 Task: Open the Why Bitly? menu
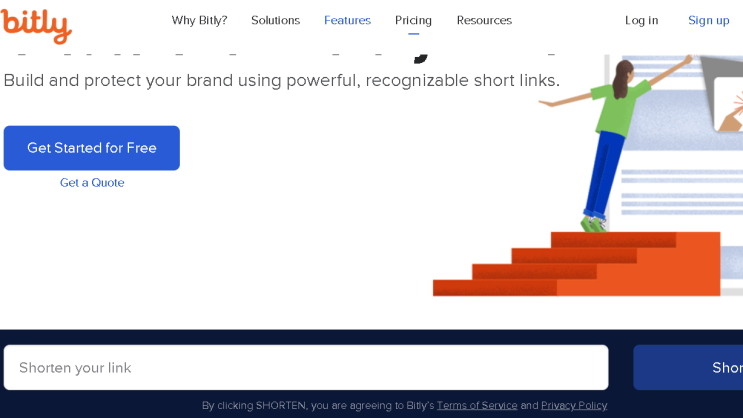[x=199, y=20]
